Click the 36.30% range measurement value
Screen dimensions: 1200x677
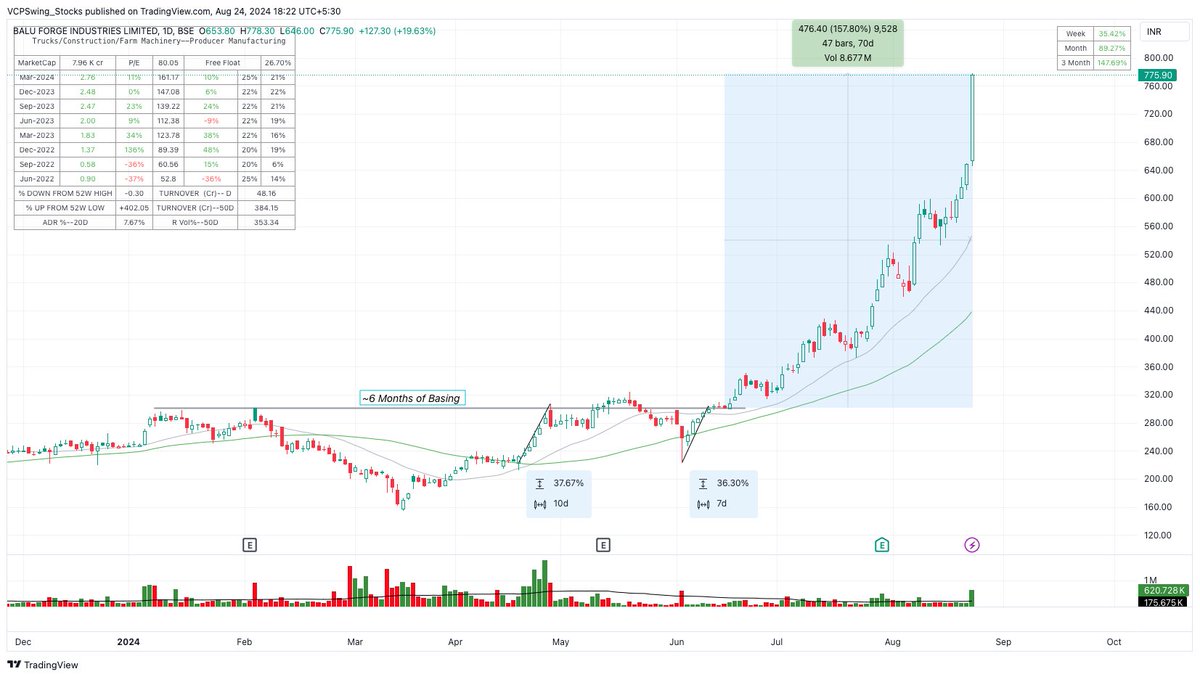pyautogui.click(x=732, y=482)
